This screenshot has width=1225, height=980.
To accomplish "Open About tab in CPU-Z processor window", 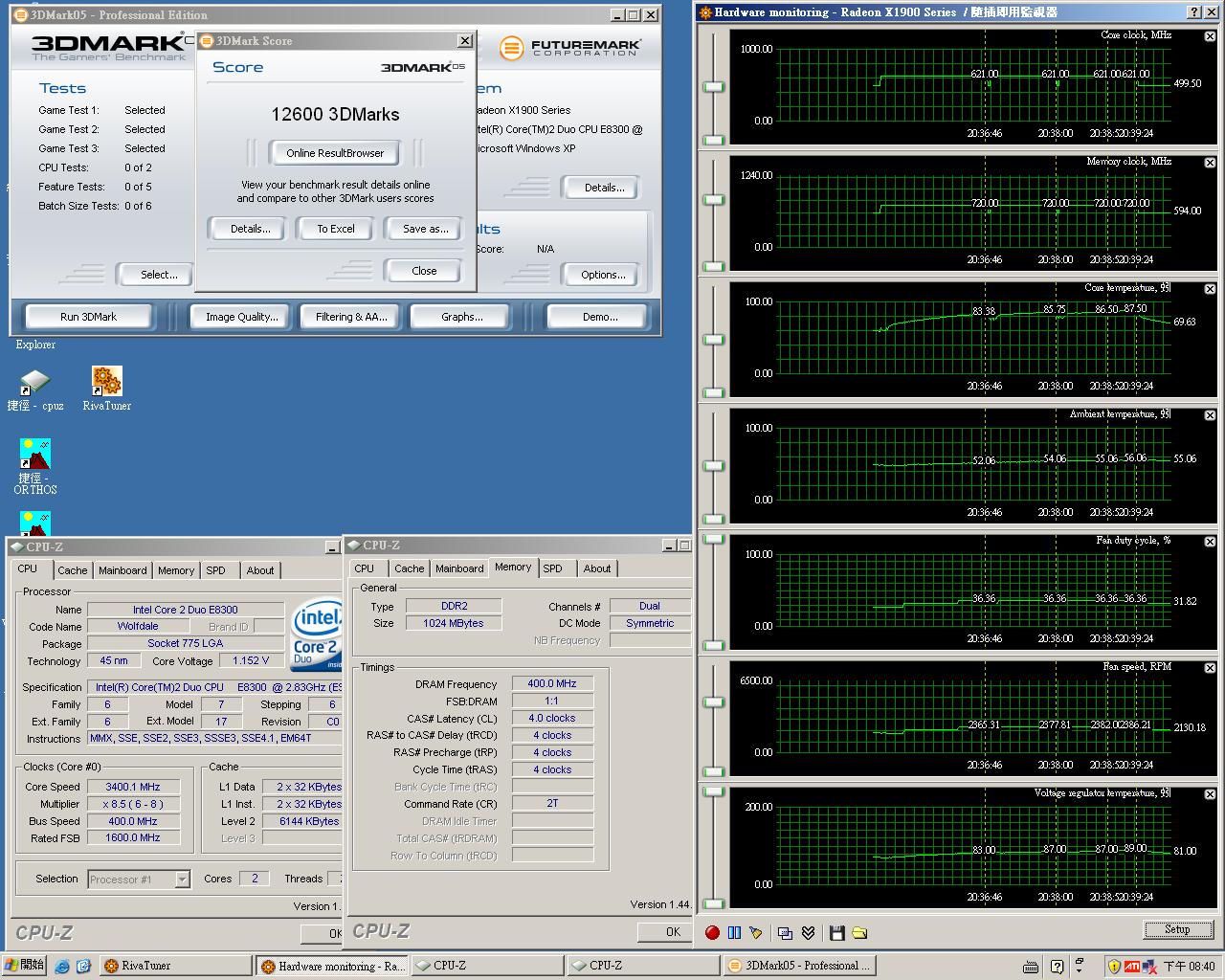I will 260,570.
